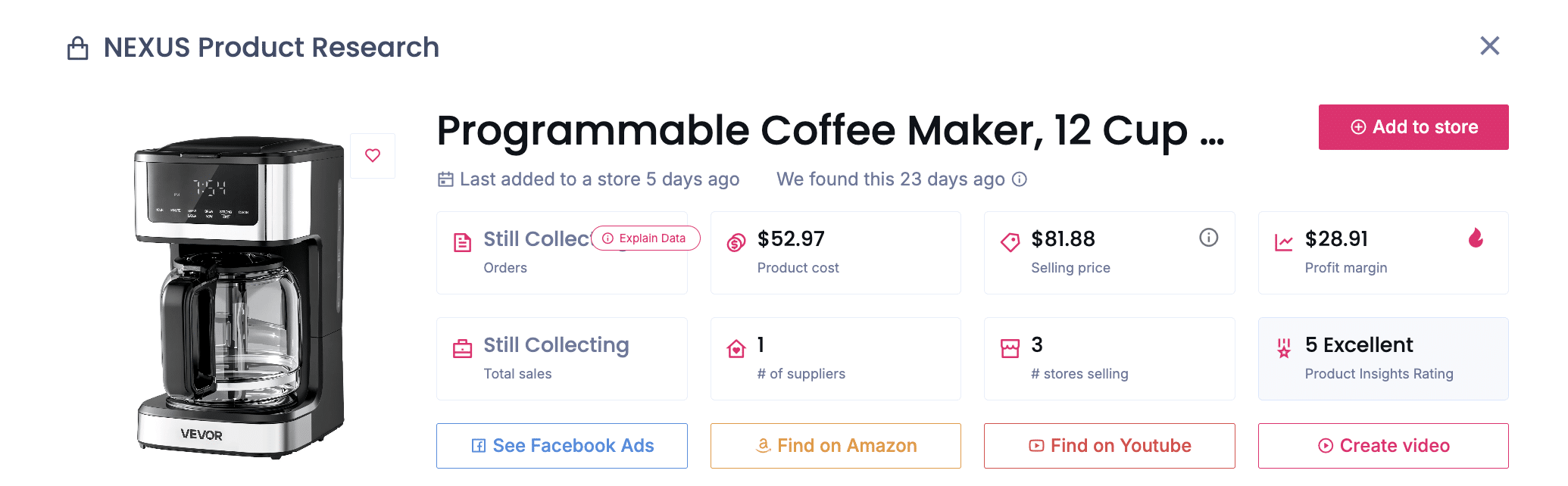Toggle the heart to favorite the coffee maker
The image size is (1568, 486).
click(x=372, y=155)
